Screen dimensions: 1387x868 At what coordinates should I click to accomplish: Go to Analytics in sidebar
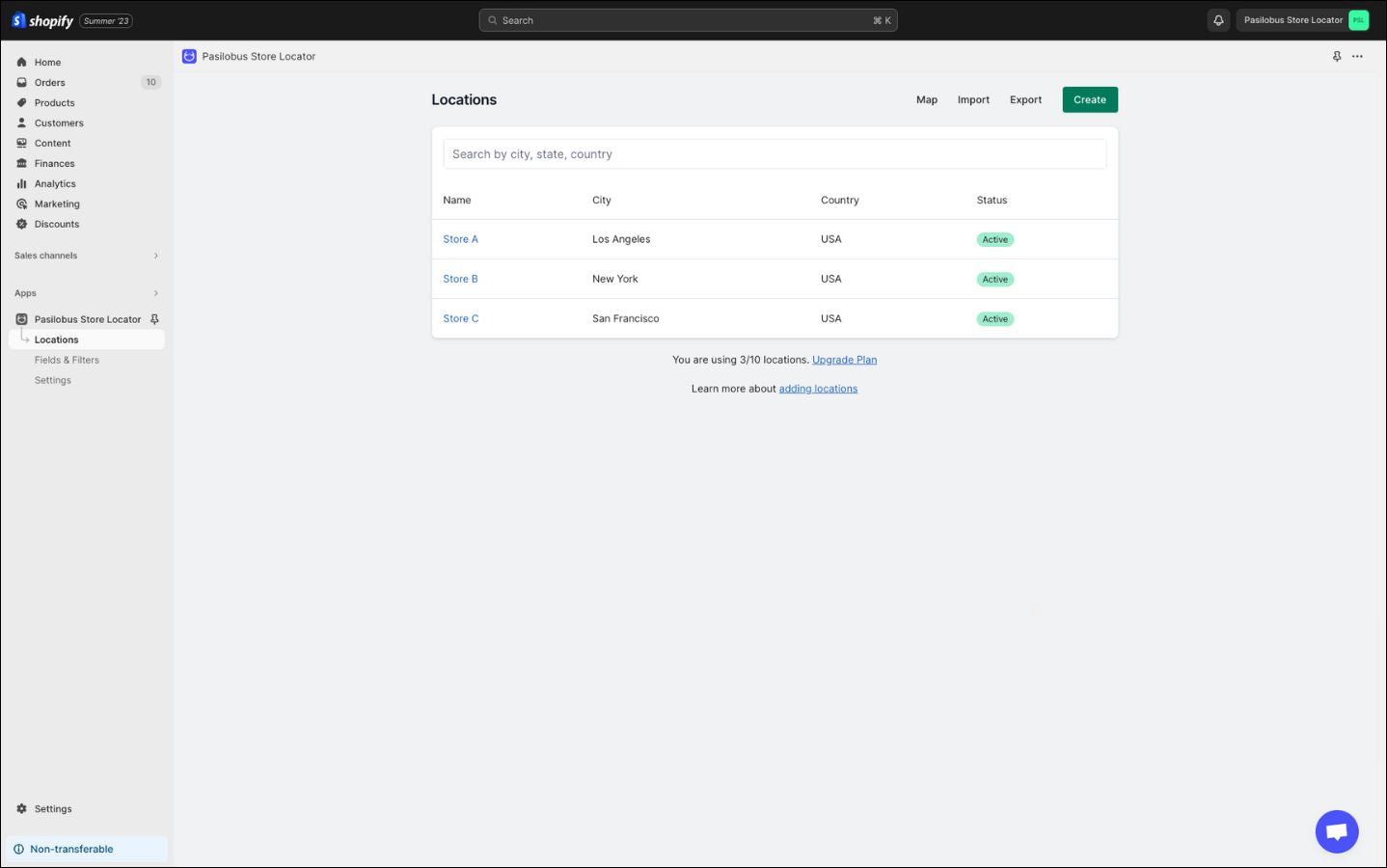point(55,184)
